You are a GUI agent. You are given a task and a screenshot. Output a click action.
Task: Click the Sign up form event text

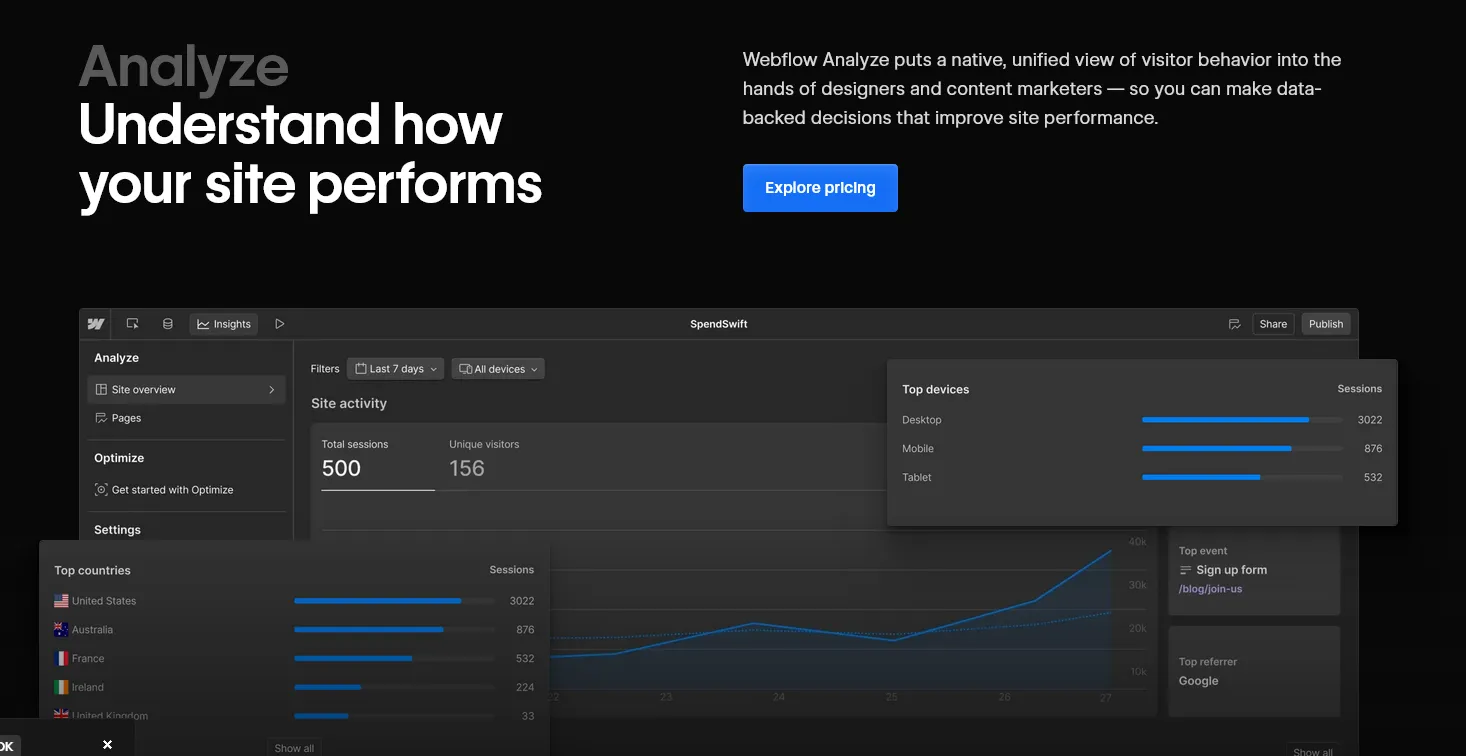coord(1231,570)
